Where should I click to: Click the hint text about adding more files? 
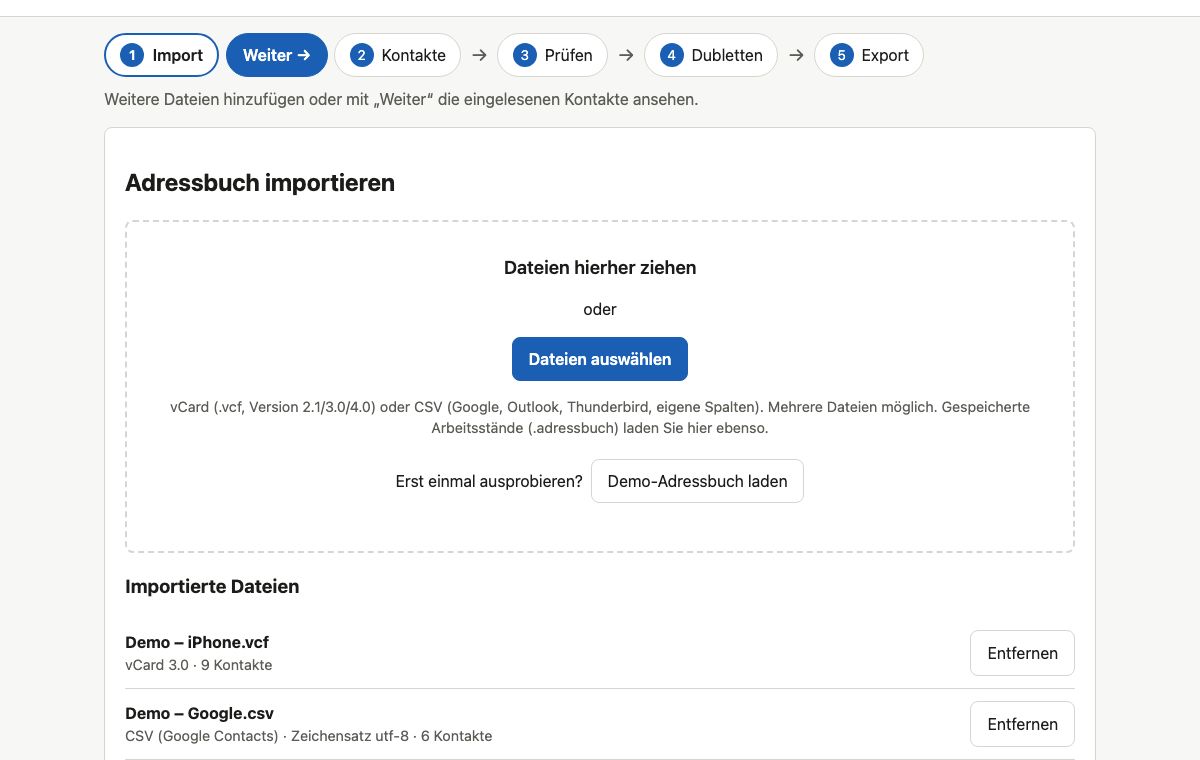[x=401, y=100]
